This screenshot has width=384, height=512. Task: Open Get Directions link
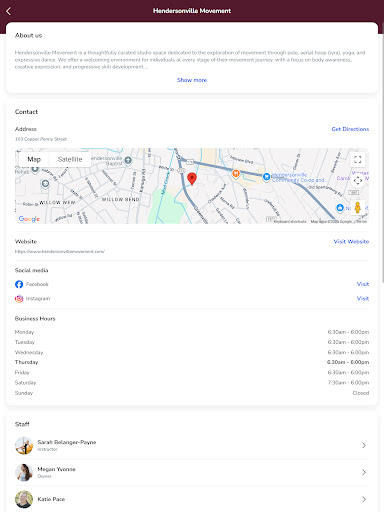coord(350,129)
